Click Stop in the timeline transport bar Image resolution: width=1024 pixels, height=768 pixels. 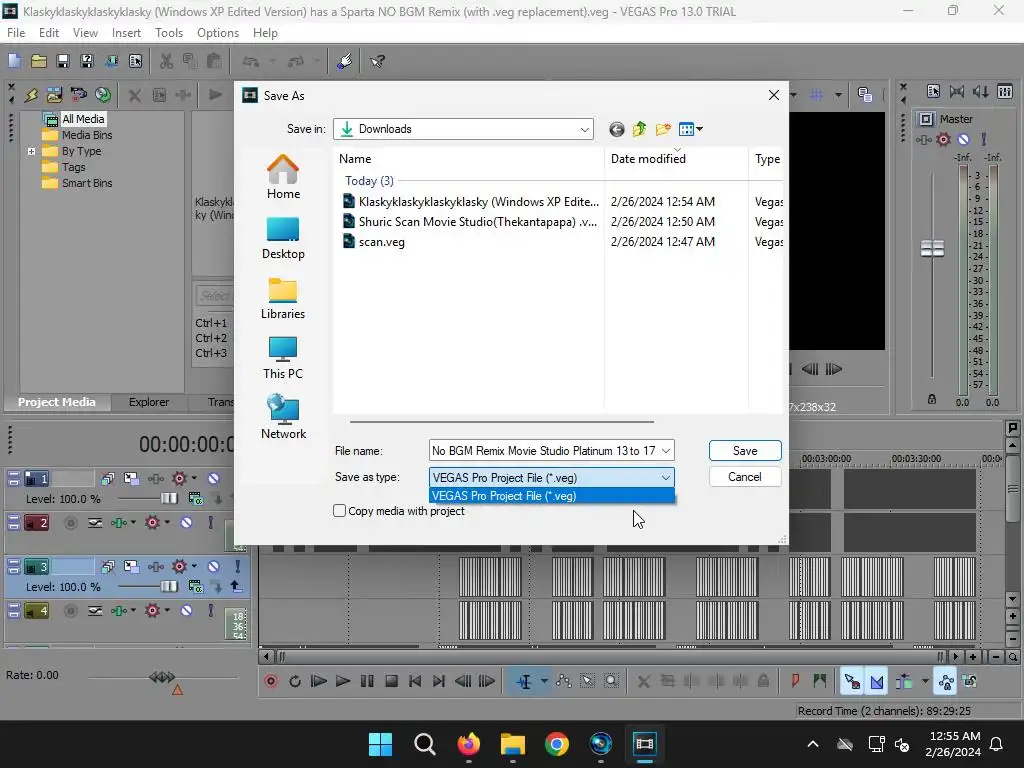point(391,681)
